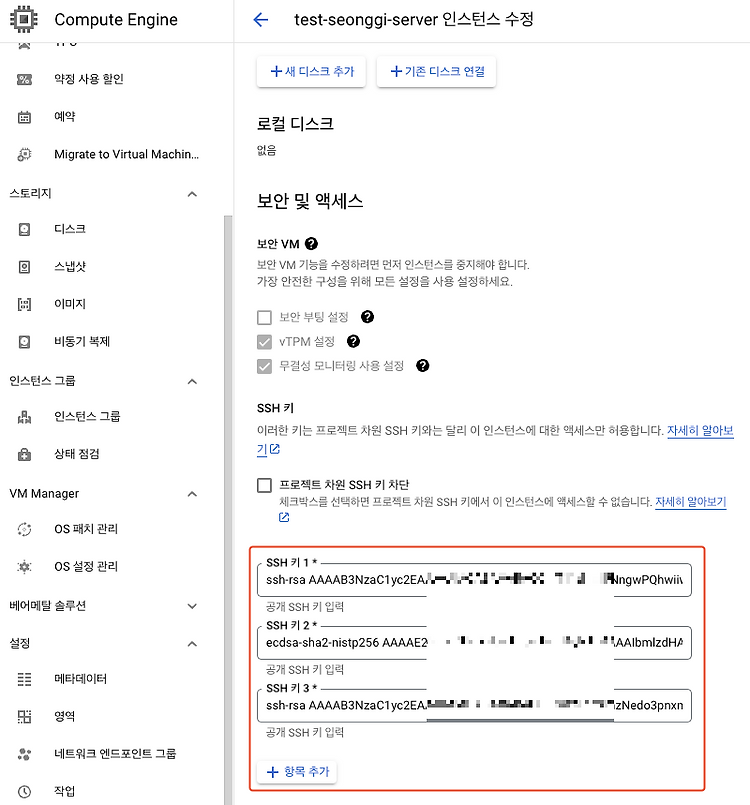
Task: Click help icon beside 무결성 모니터링 사용 설정
Action: pos(422,366)
